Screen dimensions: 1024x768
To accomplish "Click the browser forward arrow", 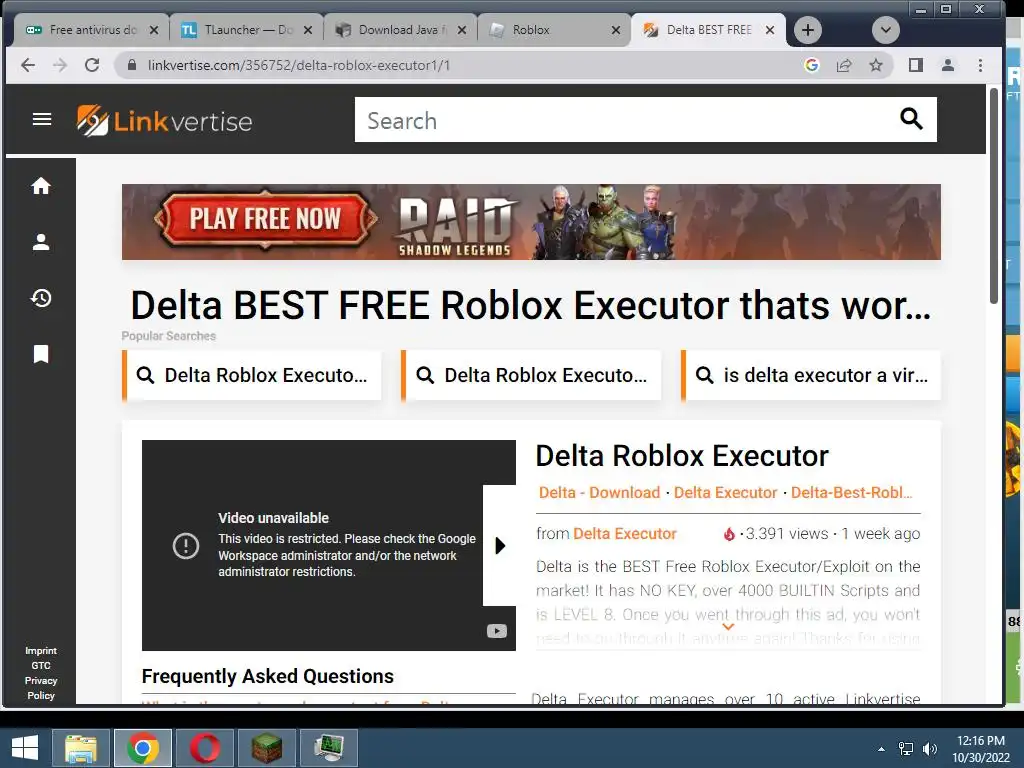I will (x=60, y=65).
